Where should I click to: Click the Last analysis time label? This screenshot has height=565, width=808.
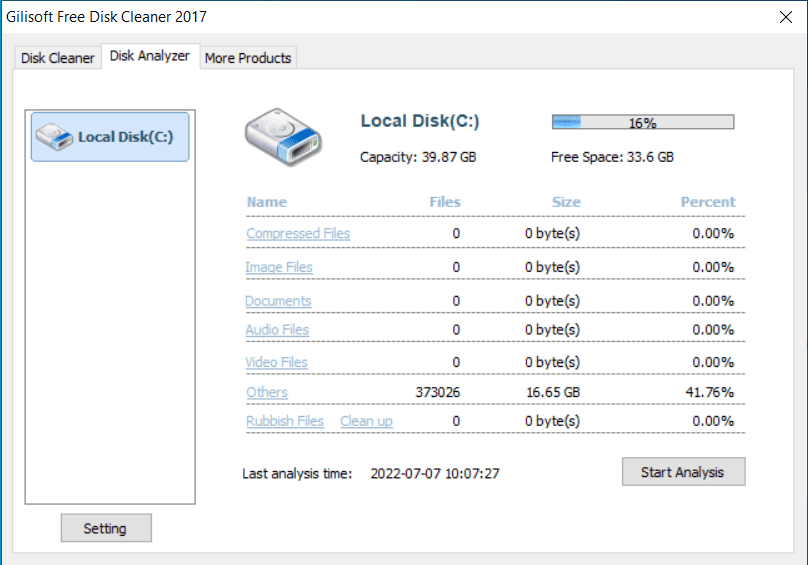click(x=297, y=474)
